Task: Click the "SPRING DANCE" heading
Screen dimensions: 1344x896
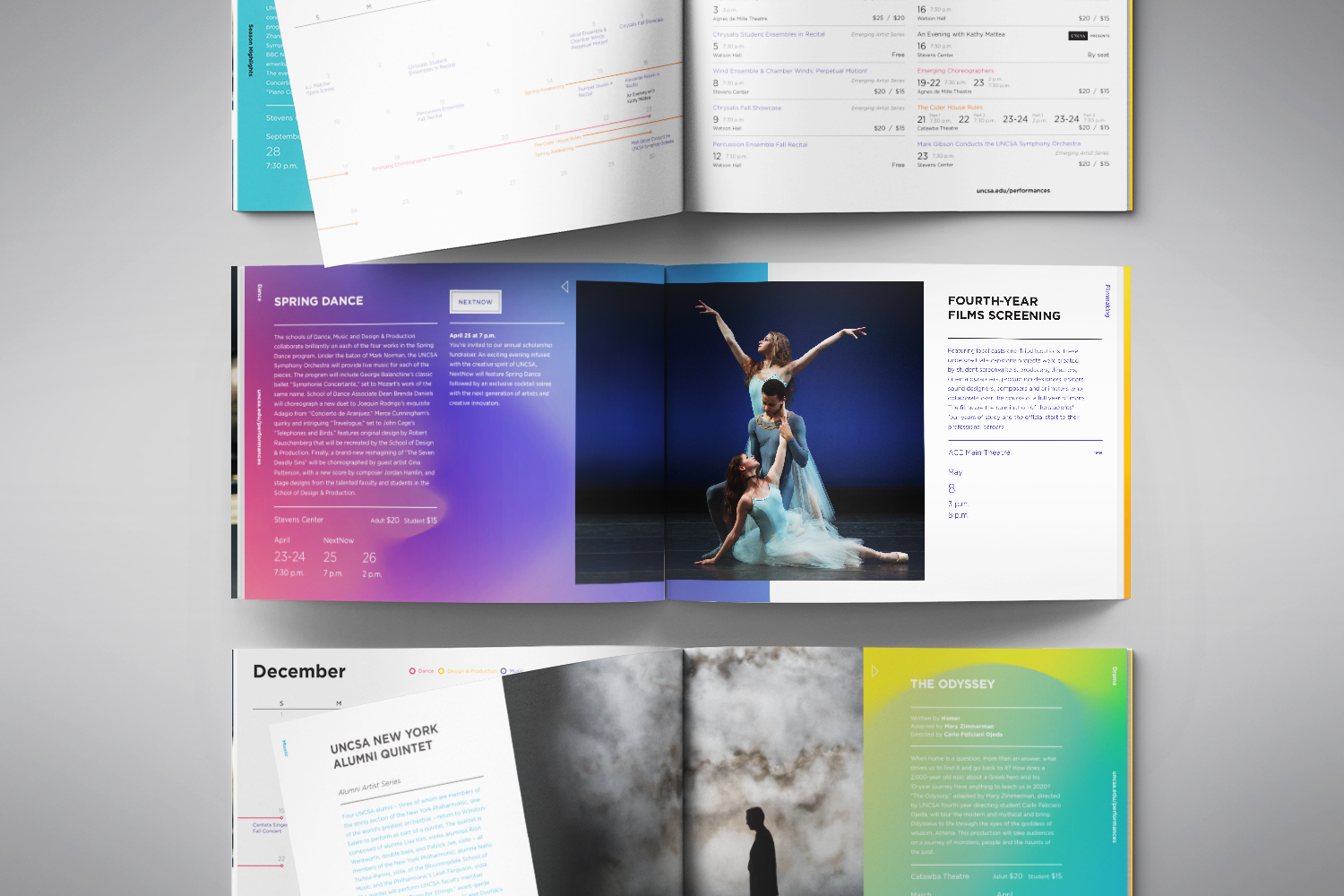Action: click(x=318, y=301)
